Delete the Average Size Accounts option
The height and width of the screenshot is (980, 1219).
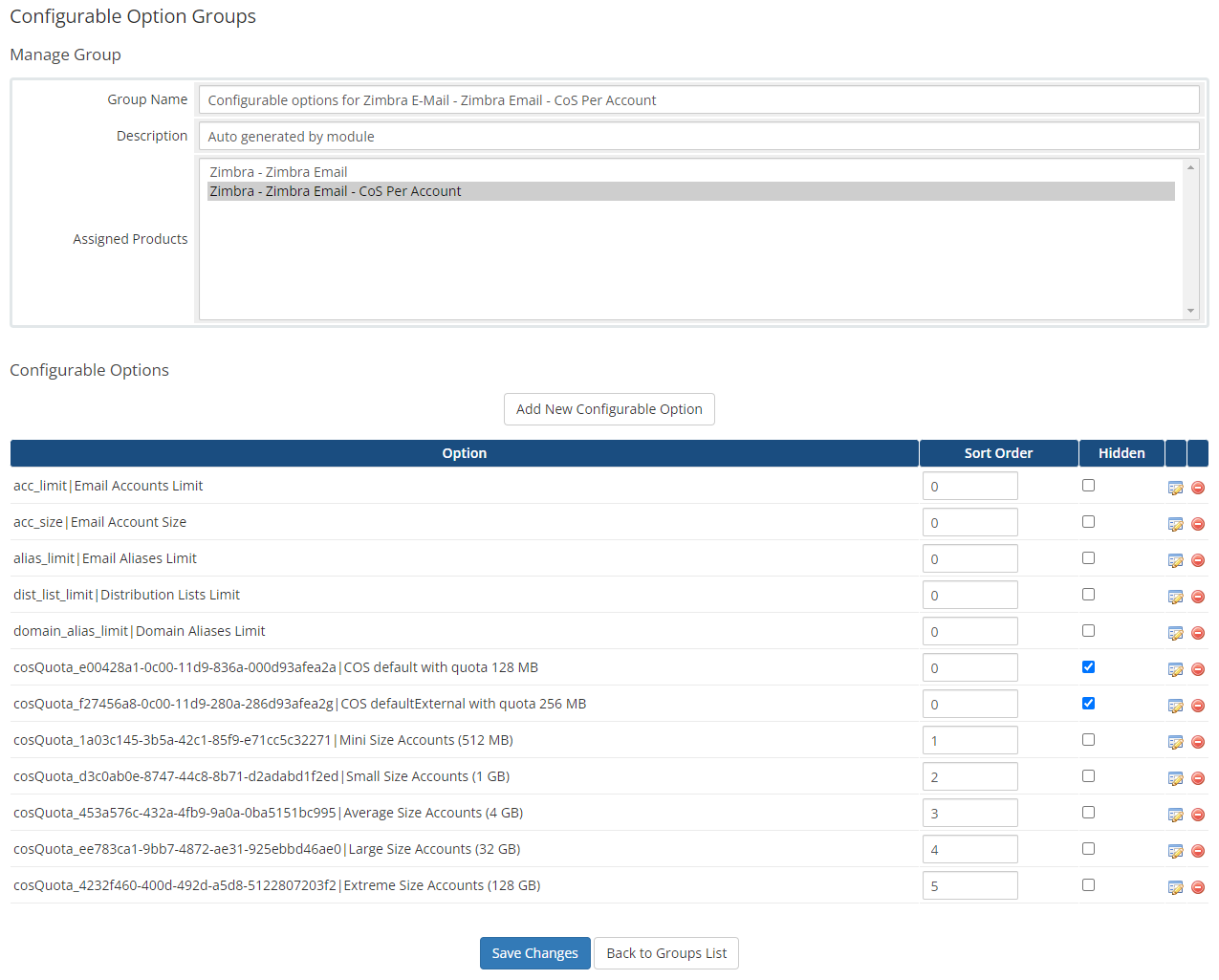click(x=1198, y=814)
